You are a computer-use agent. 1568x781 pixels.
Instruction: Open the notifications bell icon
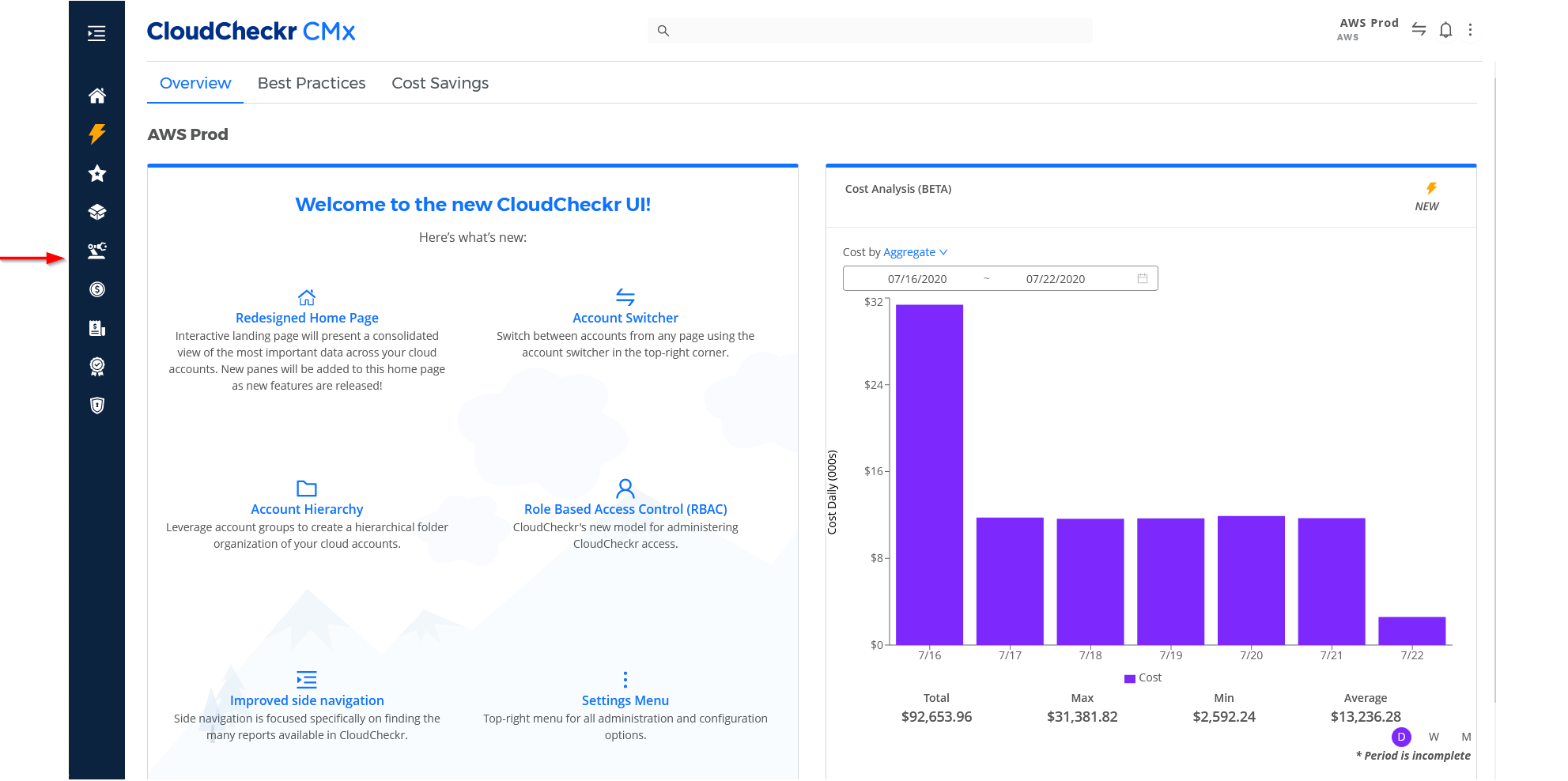coord(1445,30)
